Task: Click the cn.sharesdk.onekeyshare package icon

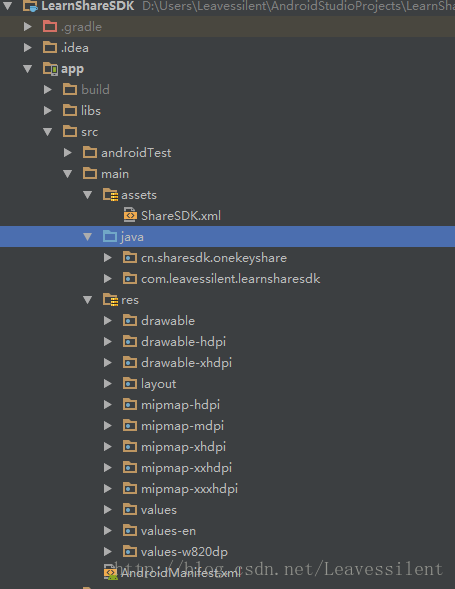Action: (x=130, y=258)
